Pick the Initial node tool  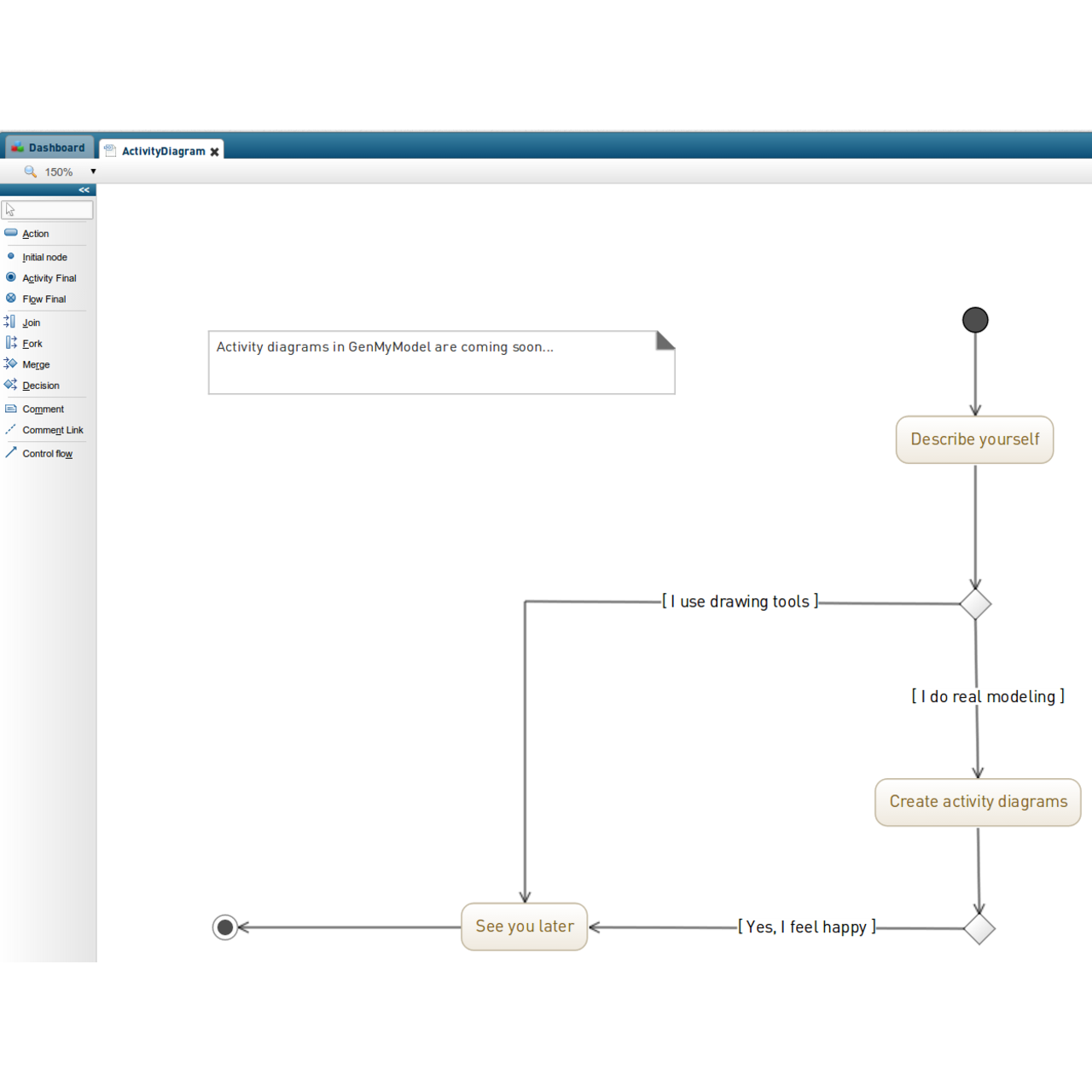point(44,257)
